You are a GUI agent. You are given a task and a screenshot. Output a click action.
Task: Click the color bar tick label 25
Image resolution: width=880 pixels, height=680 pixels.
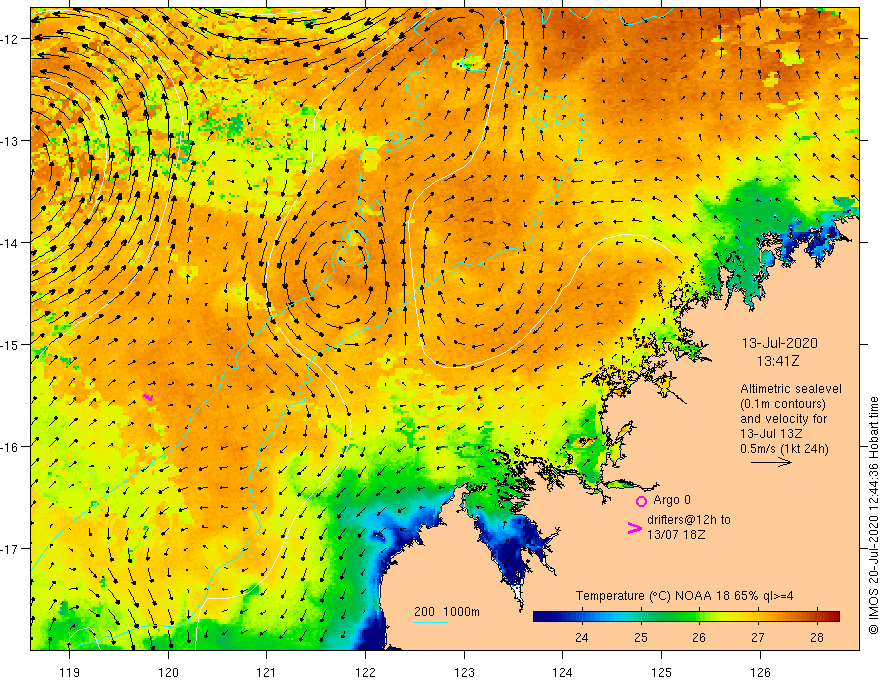tap(641, 637)
